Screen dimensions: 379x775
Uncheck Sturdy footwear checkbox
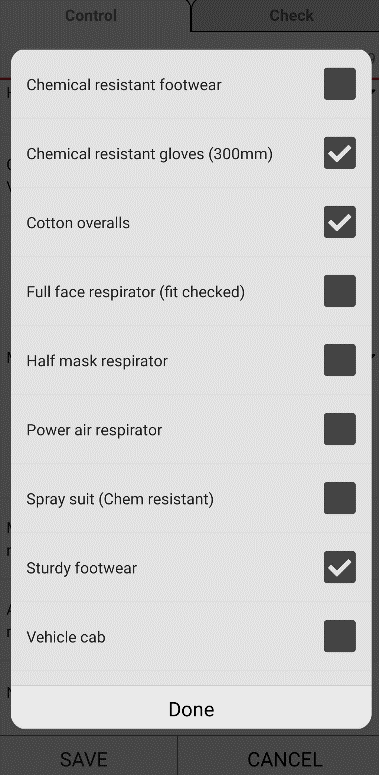click(340, 567)
